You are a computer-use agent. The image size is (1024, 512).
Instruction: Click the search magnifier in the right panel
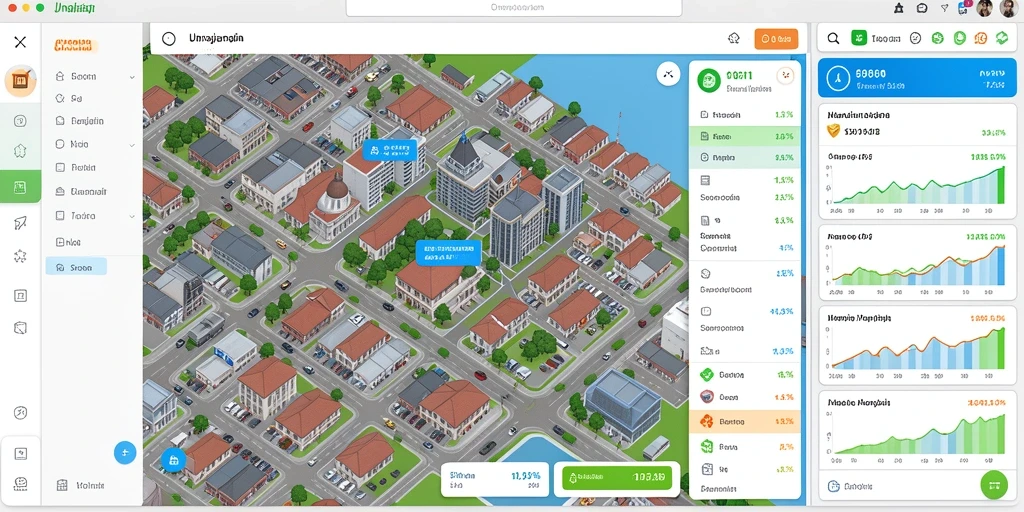tap(833, 39)
